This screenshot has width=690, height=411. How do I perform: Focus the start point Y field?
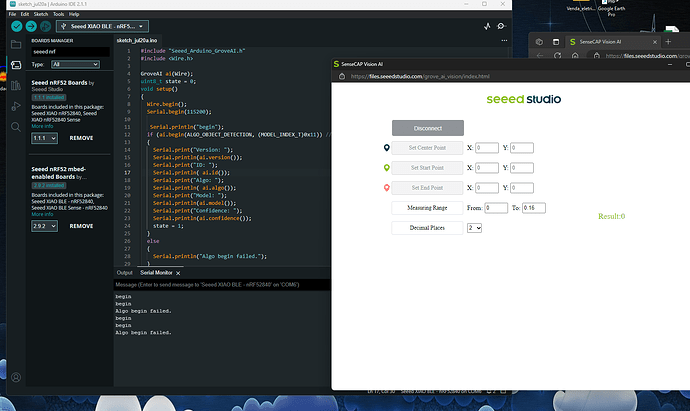(522, 168)
